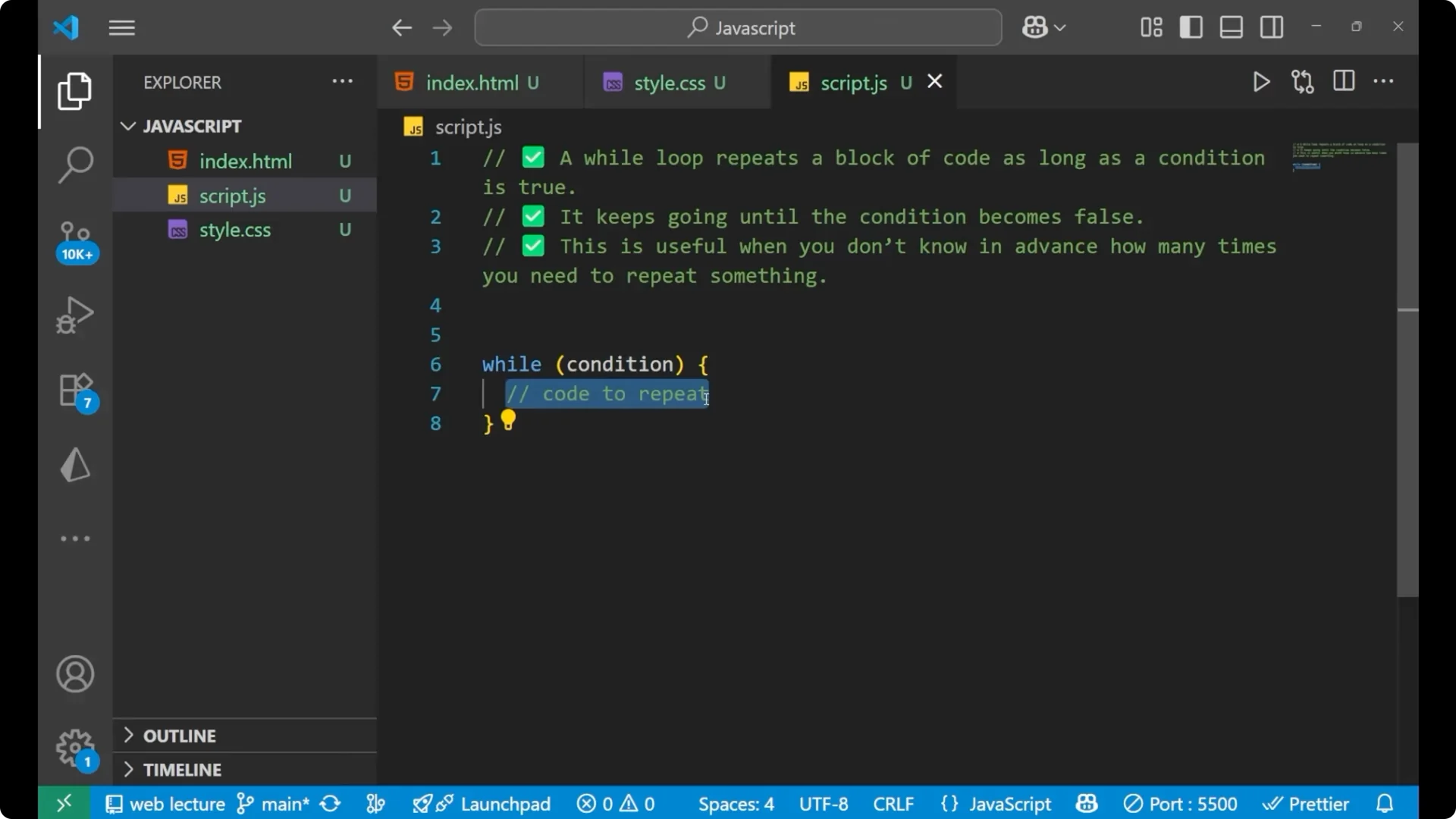Open the Search view
This screenshot has width=1456, height=819.
coord(74,164)
